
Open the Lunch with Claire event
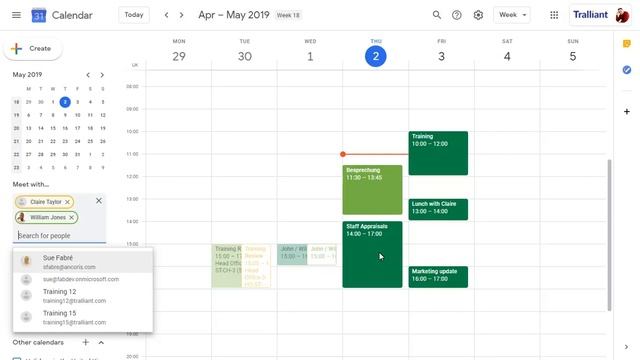pos(438,209)
